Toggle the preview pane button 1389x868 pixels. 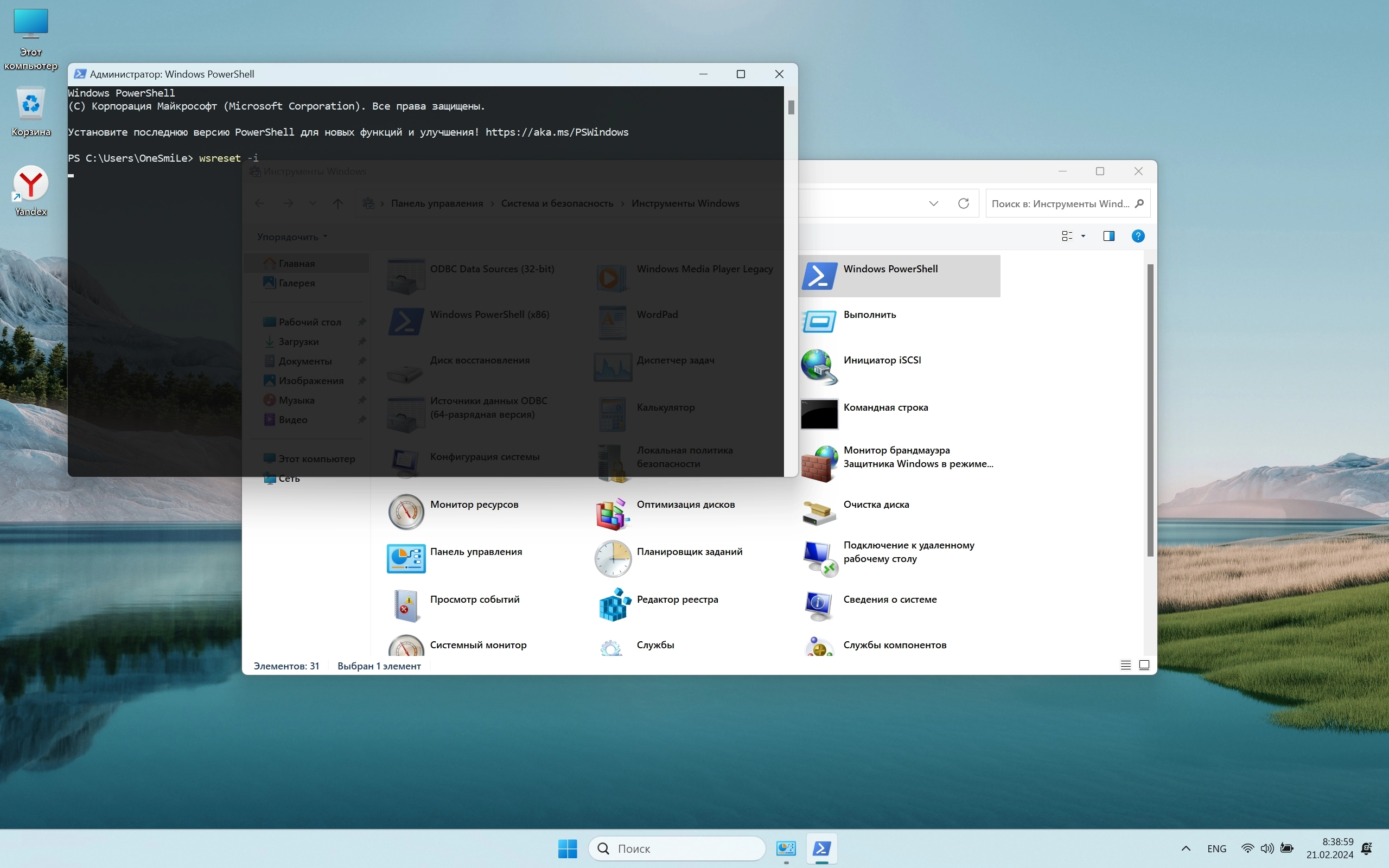point(1108,236)
